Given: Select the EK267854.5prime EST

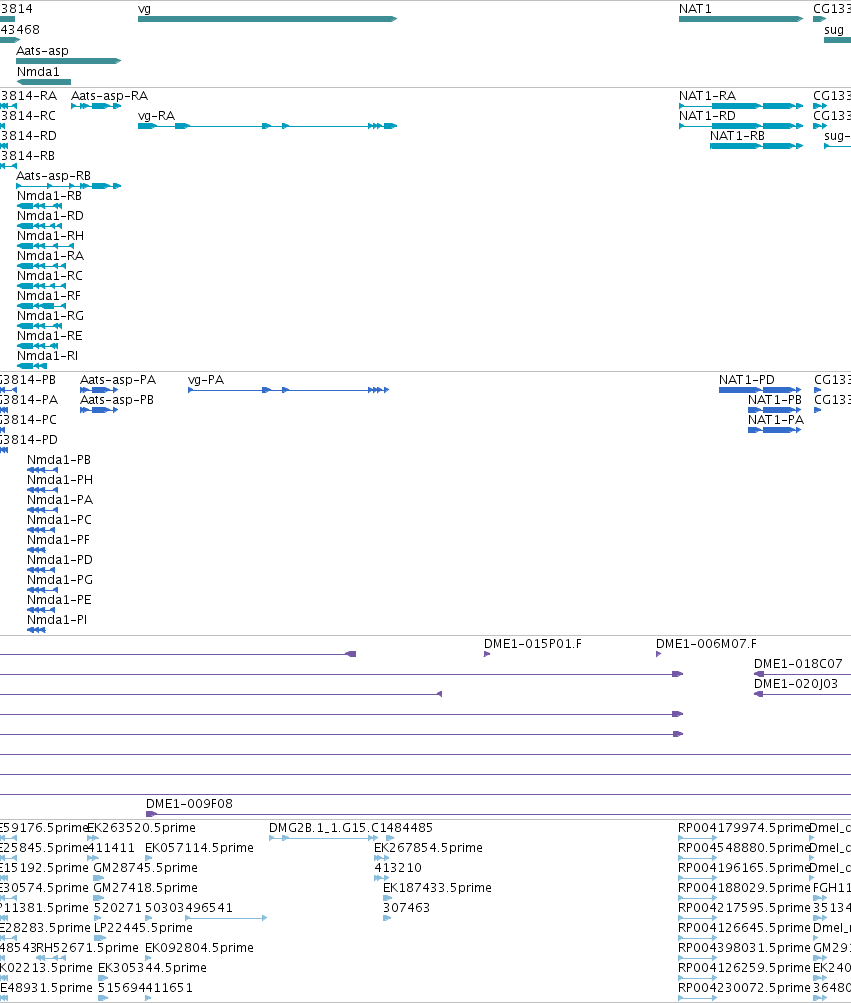Looking at the screenshot, I should [381, 858].
